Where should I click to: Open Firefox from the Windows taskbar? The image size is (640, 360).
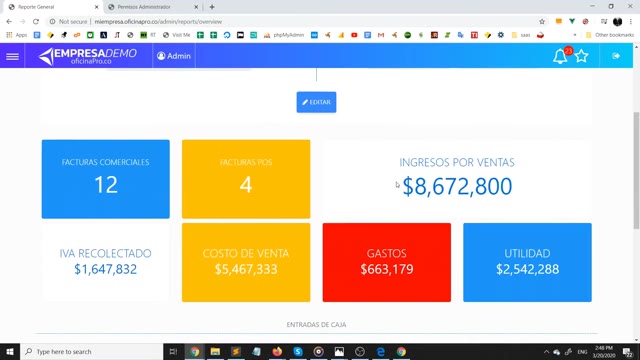point(277,351)
